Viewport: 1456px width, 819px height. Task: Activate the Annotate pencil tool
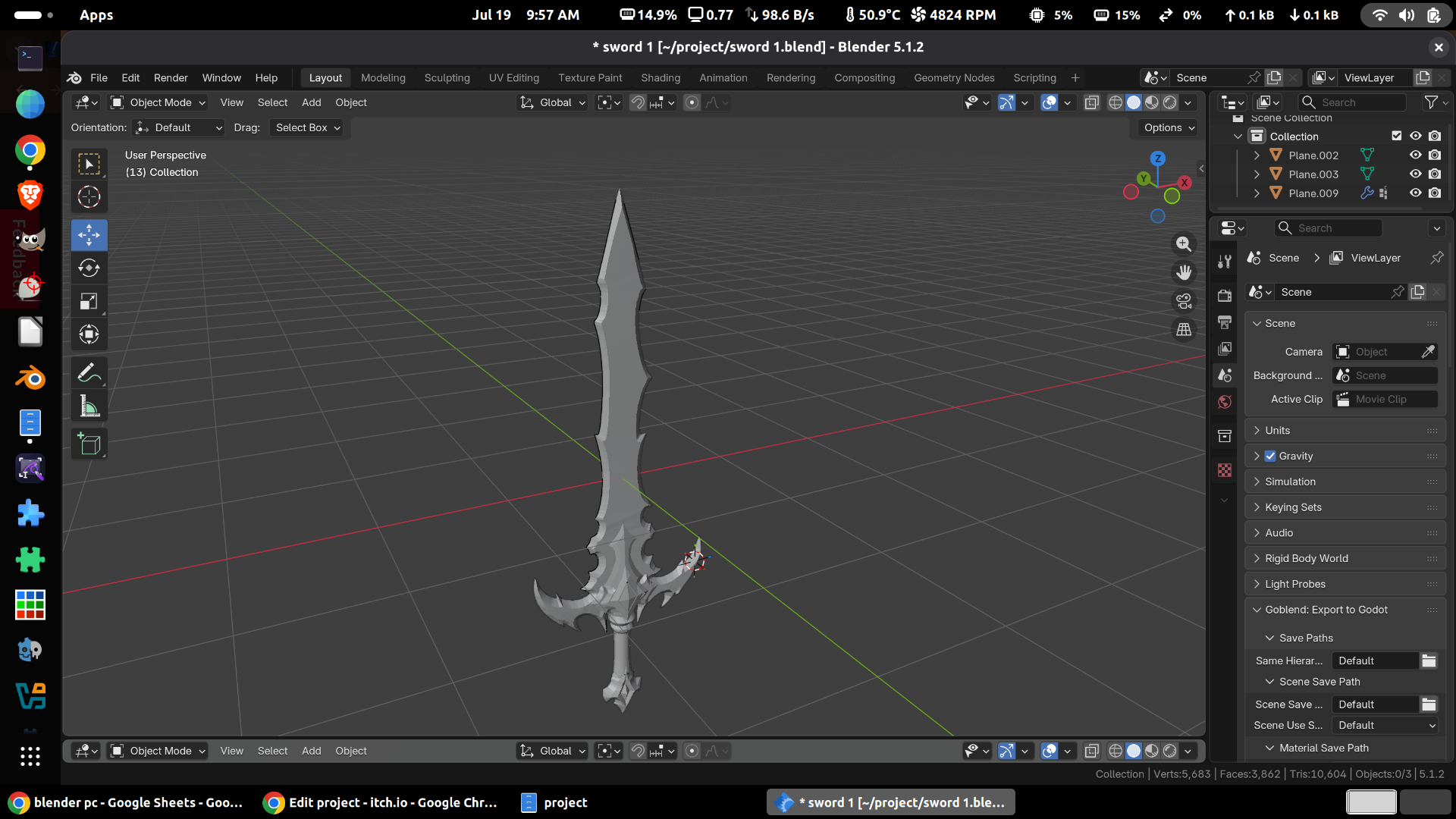click(89, 372)
